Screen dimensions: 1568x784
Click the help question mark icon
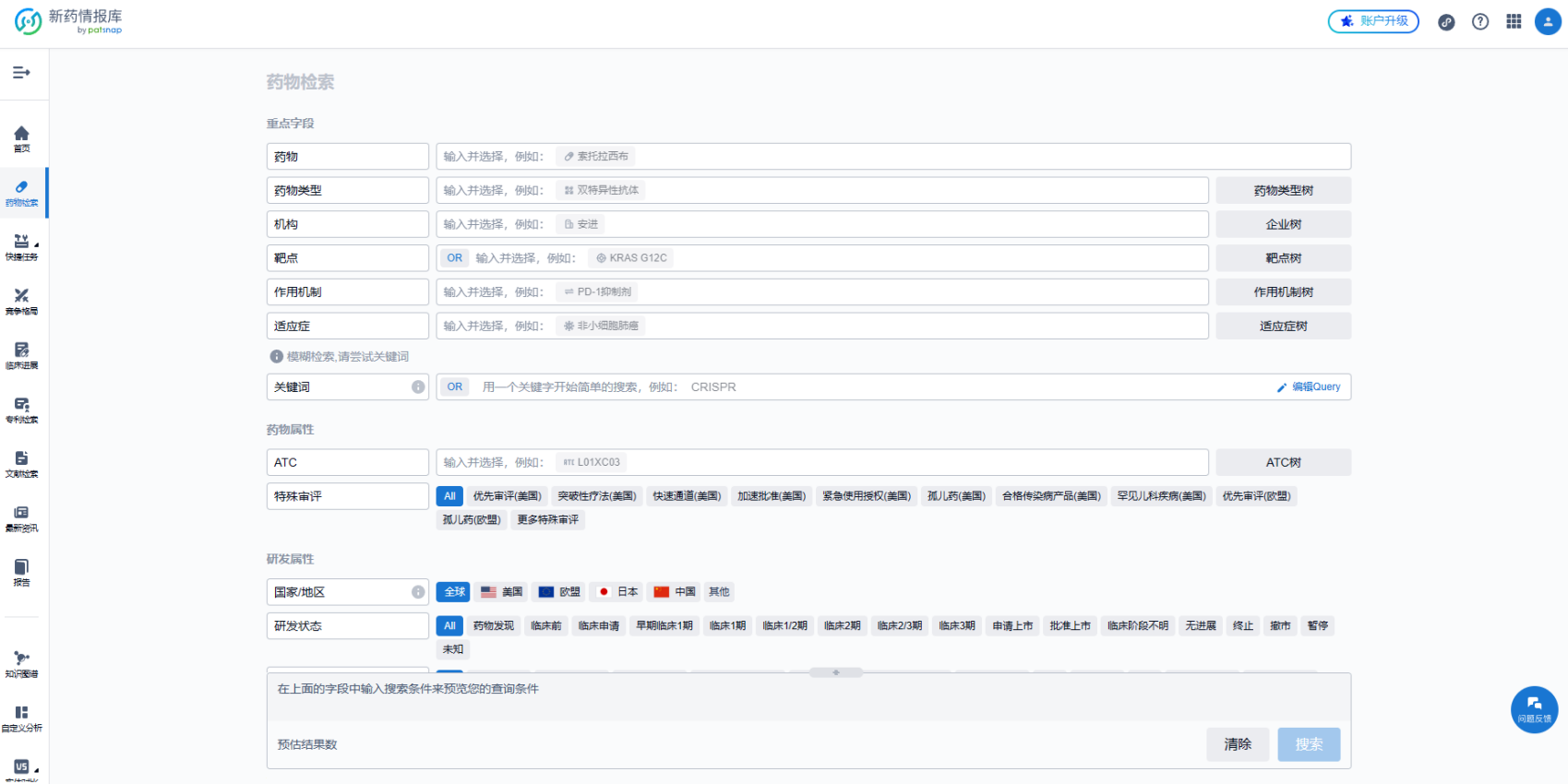tap(1480, 21)
